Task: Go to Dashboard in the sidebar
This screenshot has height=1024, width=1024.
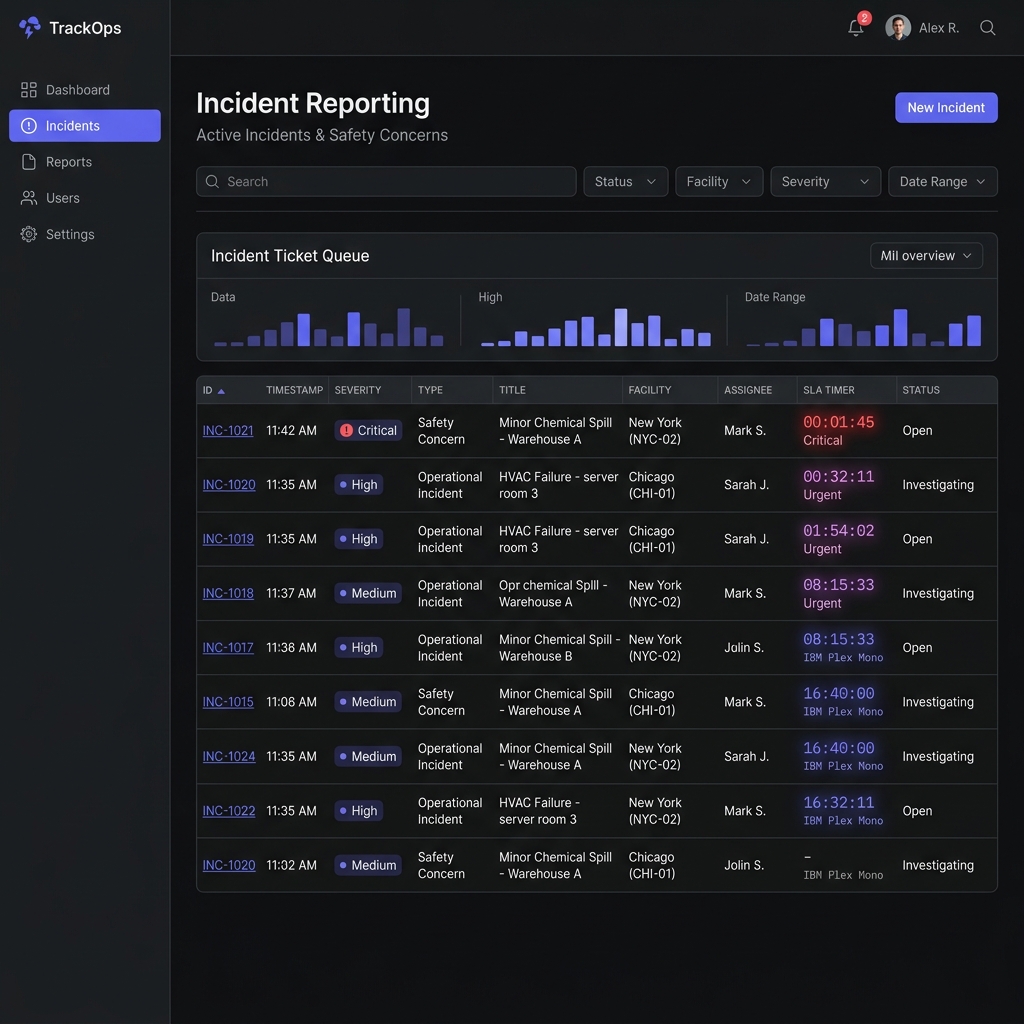Action: [85, 89]
